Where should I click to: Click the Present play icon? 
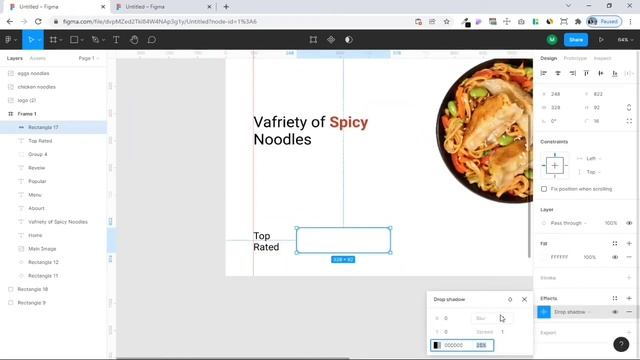tap(601, 40)
